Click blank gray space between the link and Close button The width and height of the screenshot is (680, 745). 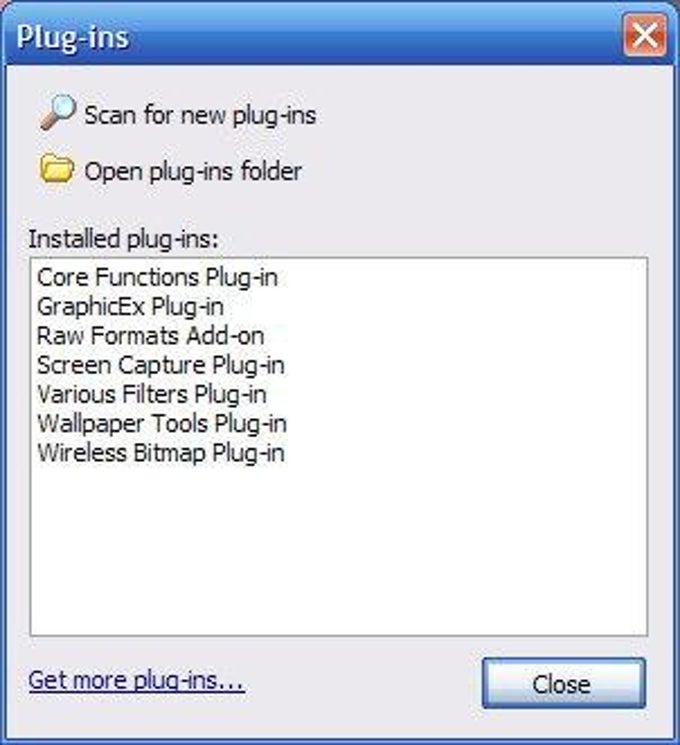[364, 682]
